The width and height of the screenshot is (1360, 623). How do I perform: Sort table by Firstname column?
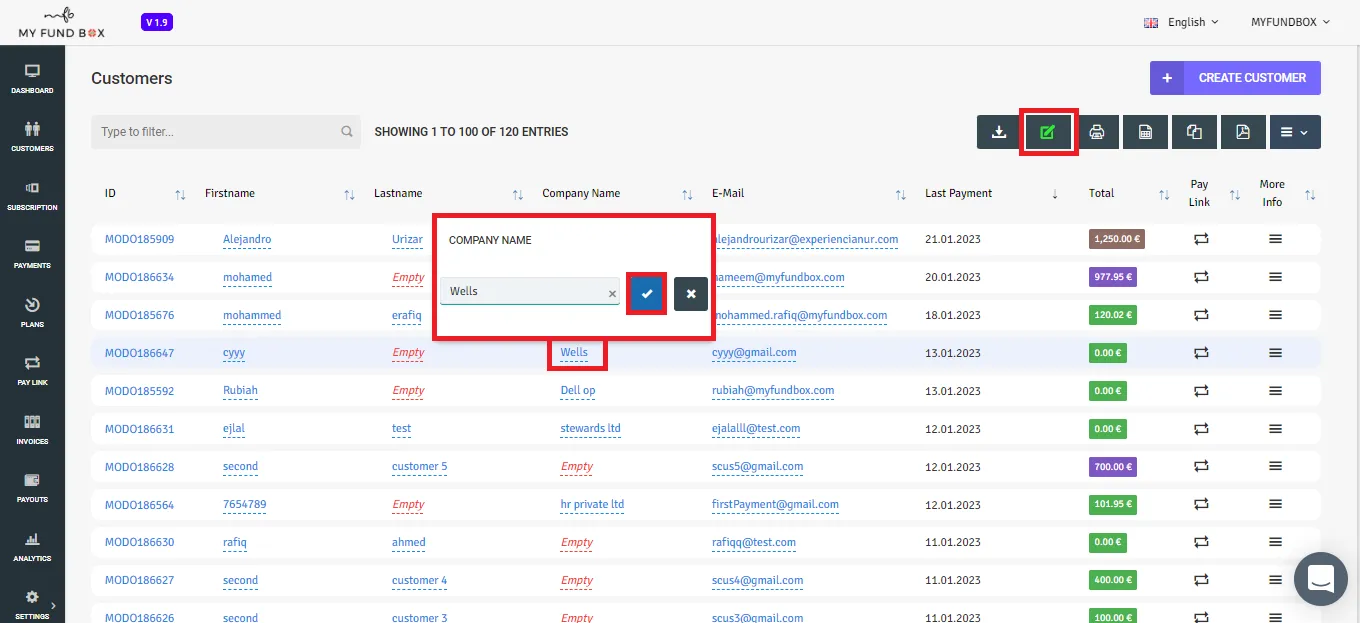tap(349, 194)
